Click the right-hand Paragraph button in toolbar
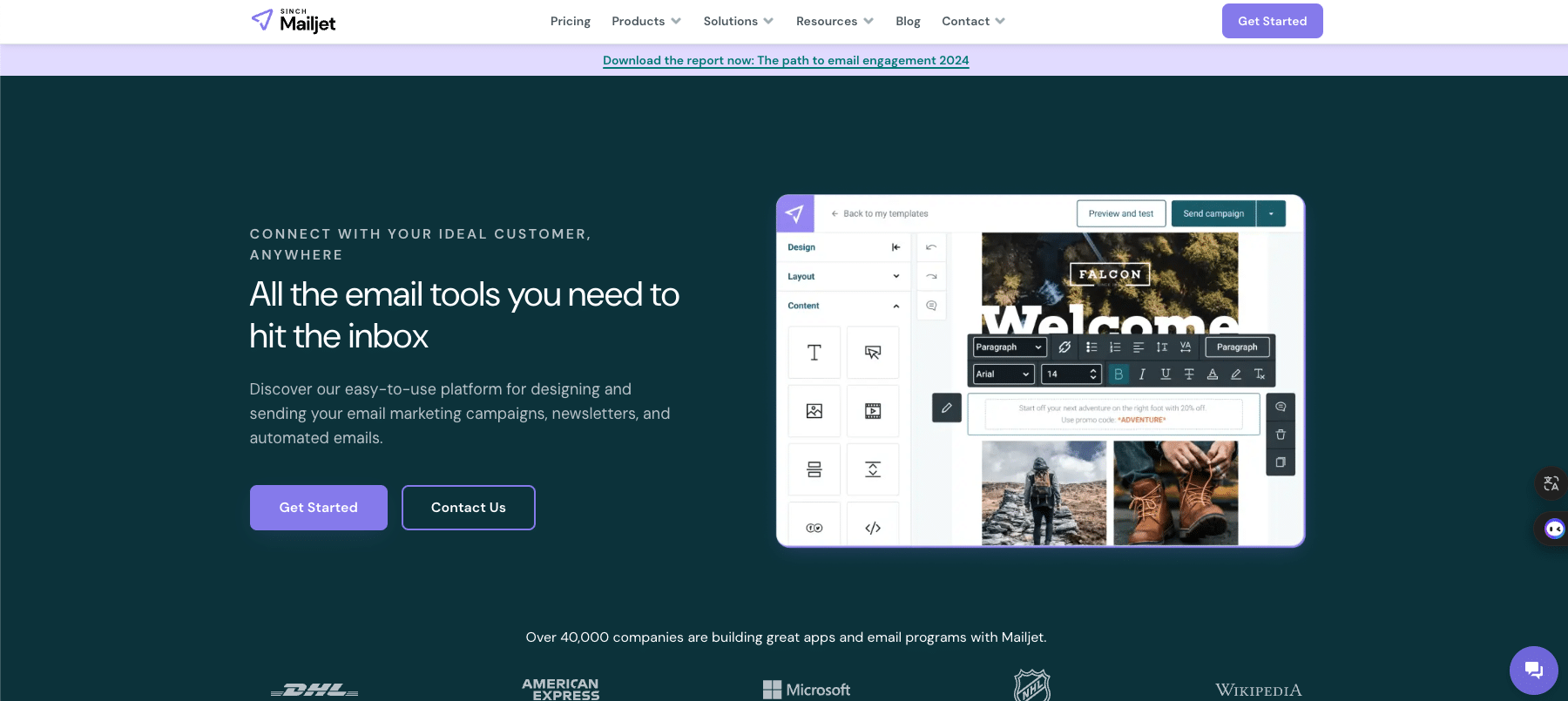1568x701 pixels. [1237, 347]
